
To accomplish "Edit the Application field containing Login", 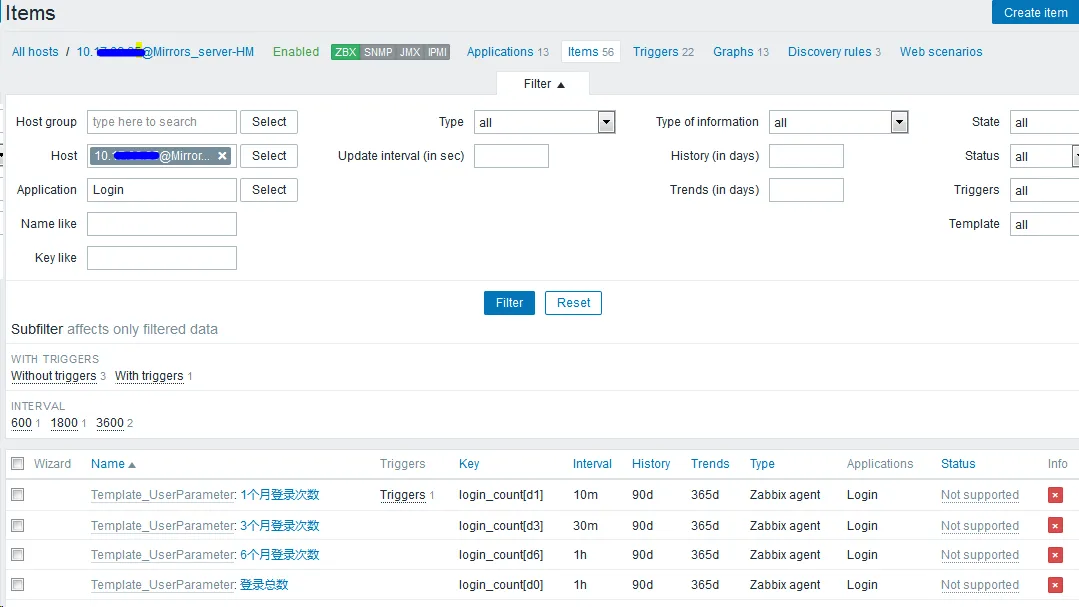I will [x=162, y=190].
